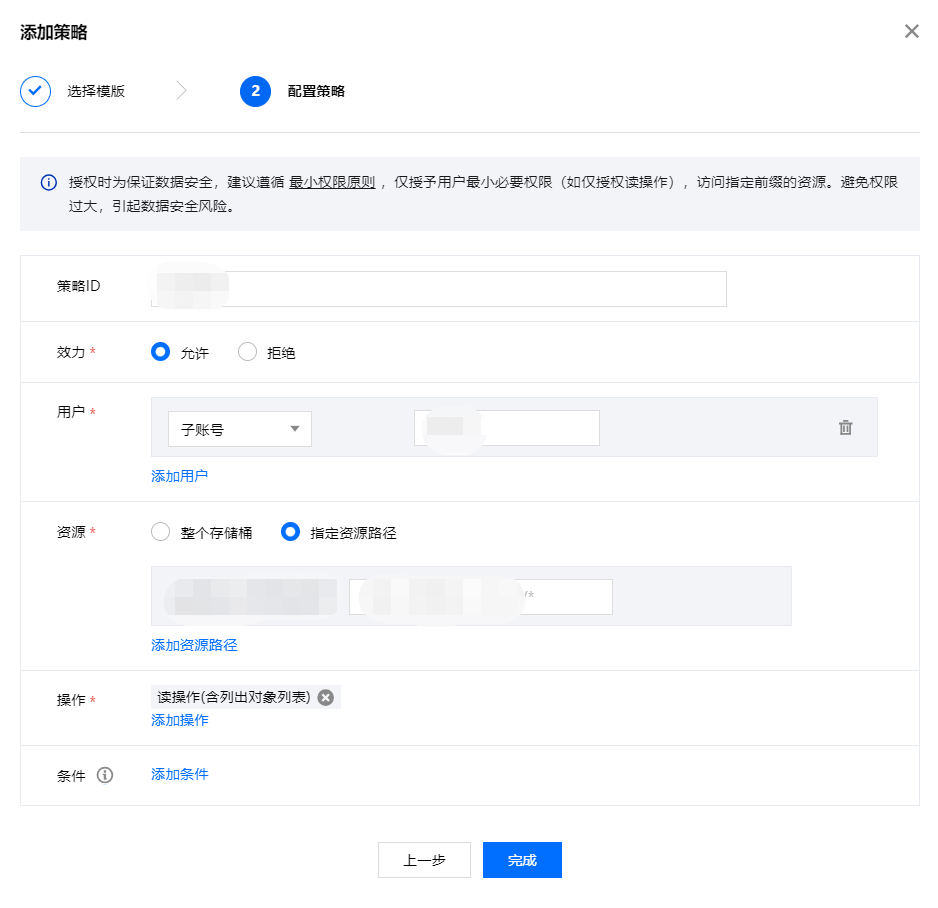938x908 pixels.
Task: Click the 添加资源路径 link
Action: coord(194,645)
